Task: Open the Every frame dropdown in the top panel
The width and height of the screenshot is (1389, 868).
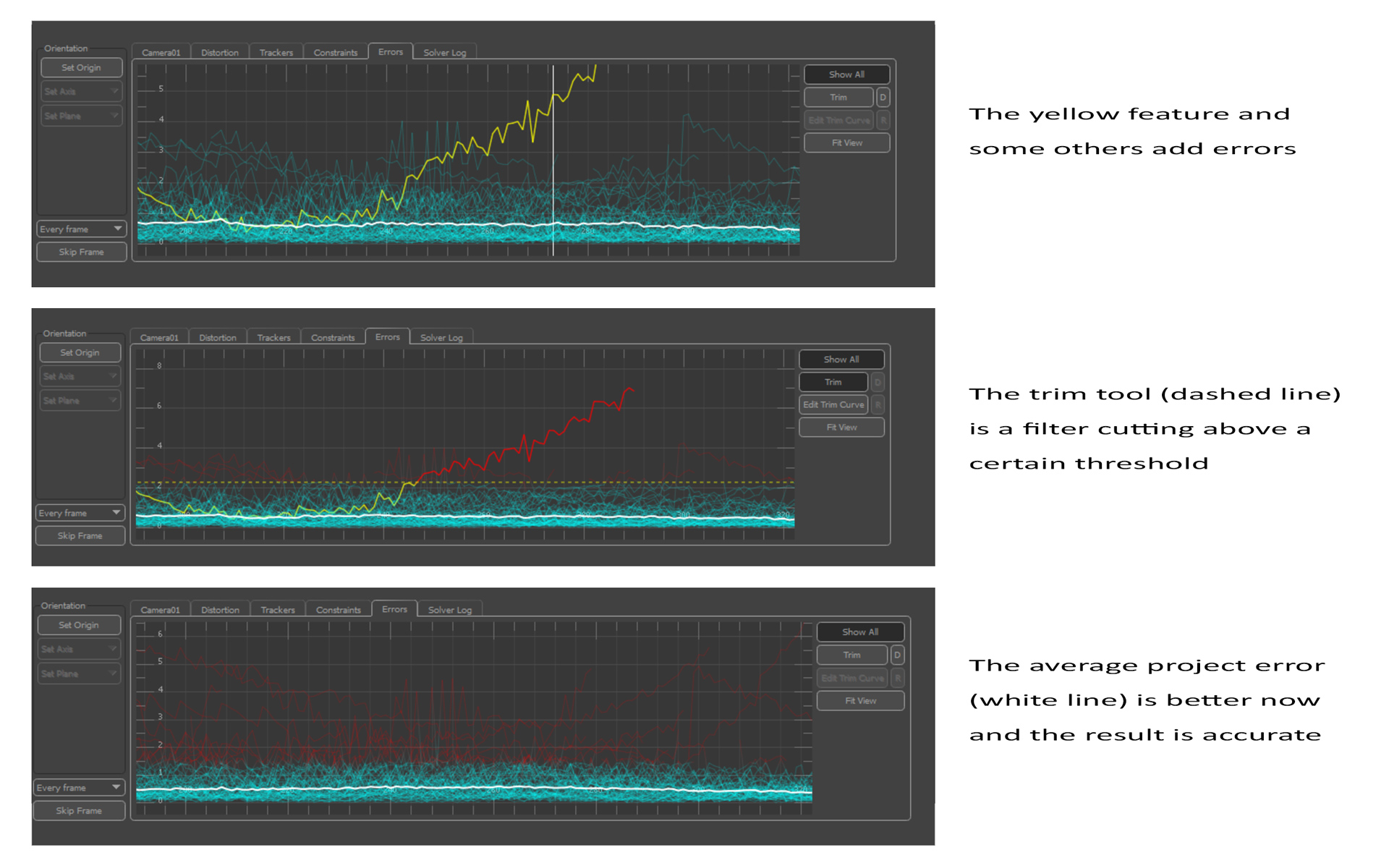Action: (x=81, y=229)
